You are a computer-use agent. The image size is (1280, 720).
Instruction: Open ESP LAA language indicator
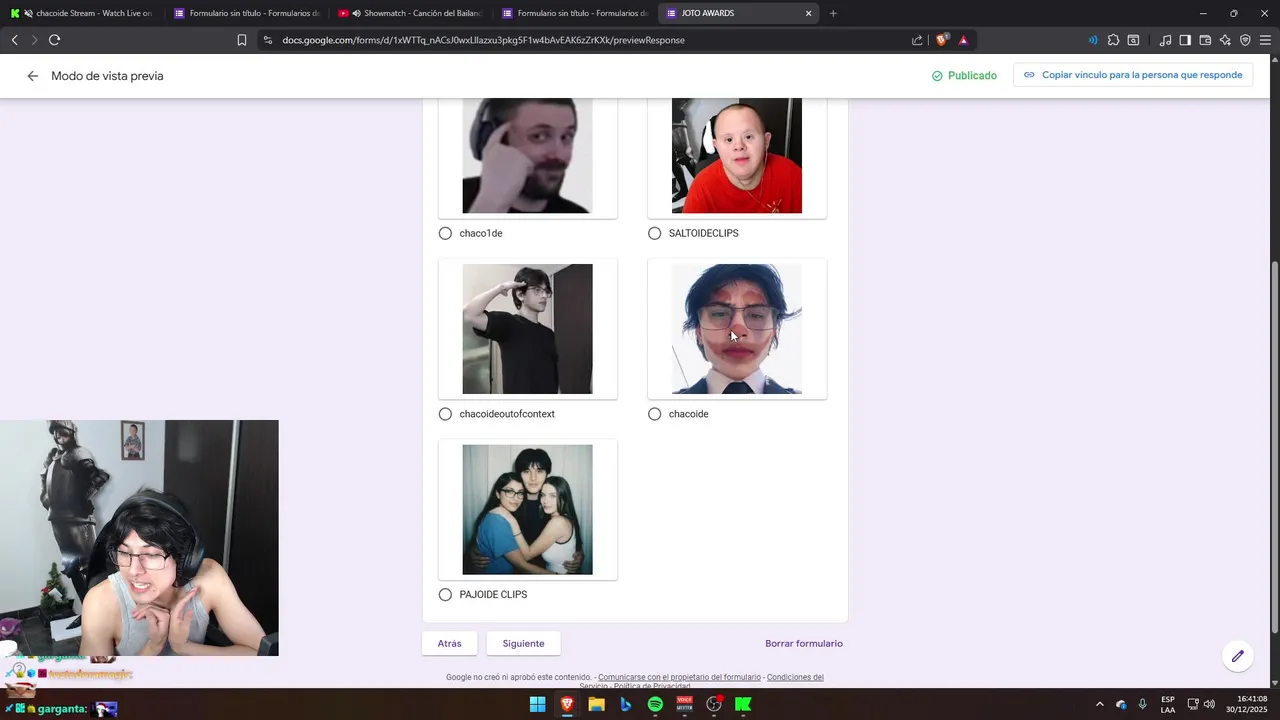tap(1168, 704)
